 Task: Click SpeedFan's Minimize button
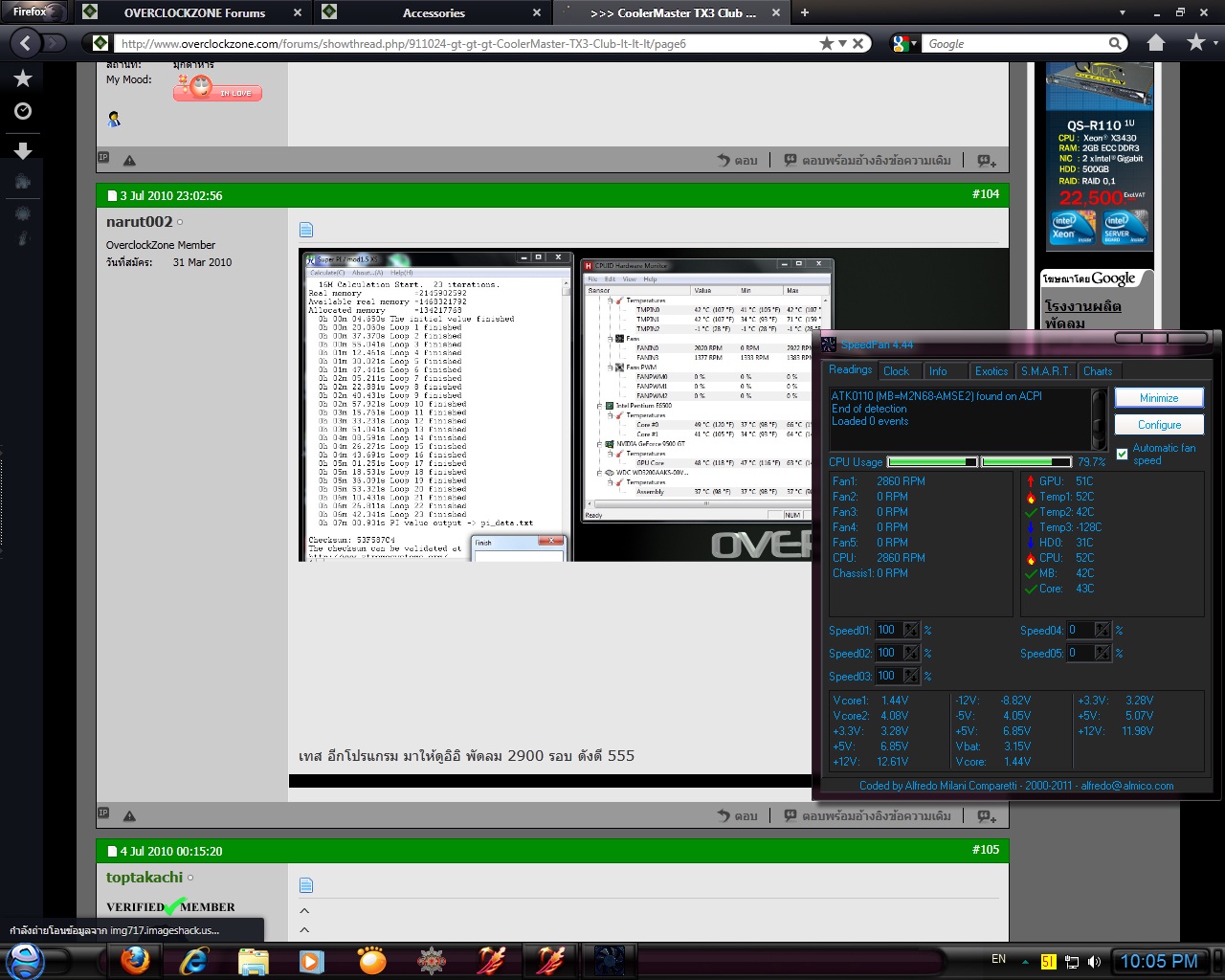tap(1159, 398)
